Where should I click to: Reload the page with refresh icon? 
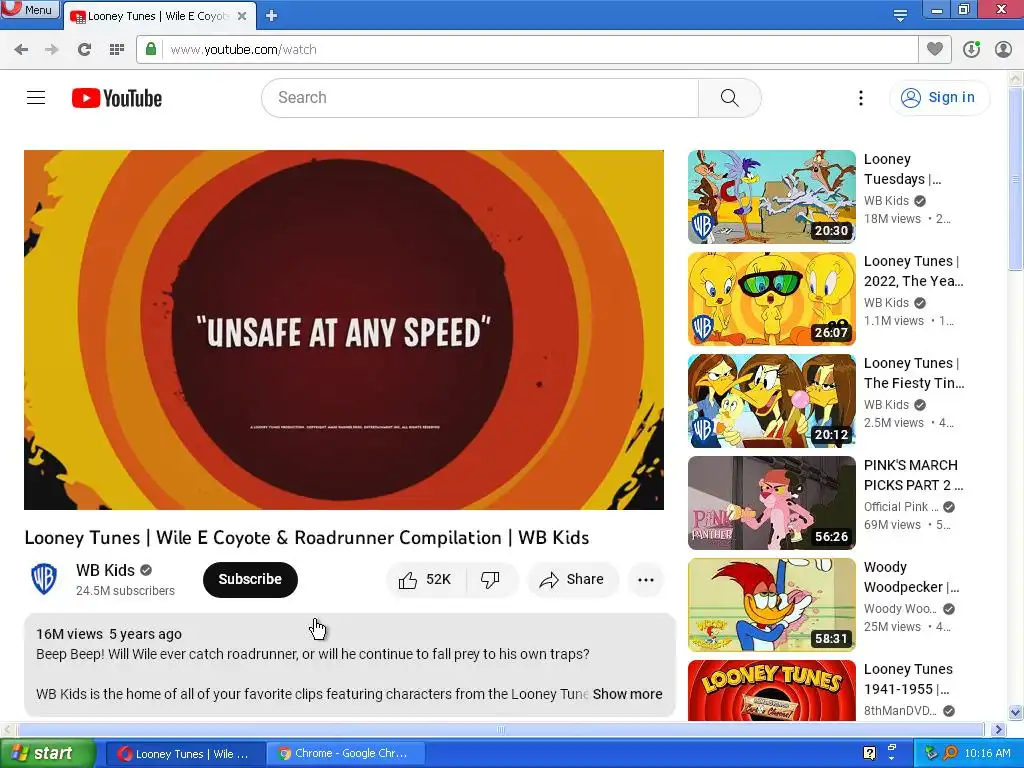(84, 50)
